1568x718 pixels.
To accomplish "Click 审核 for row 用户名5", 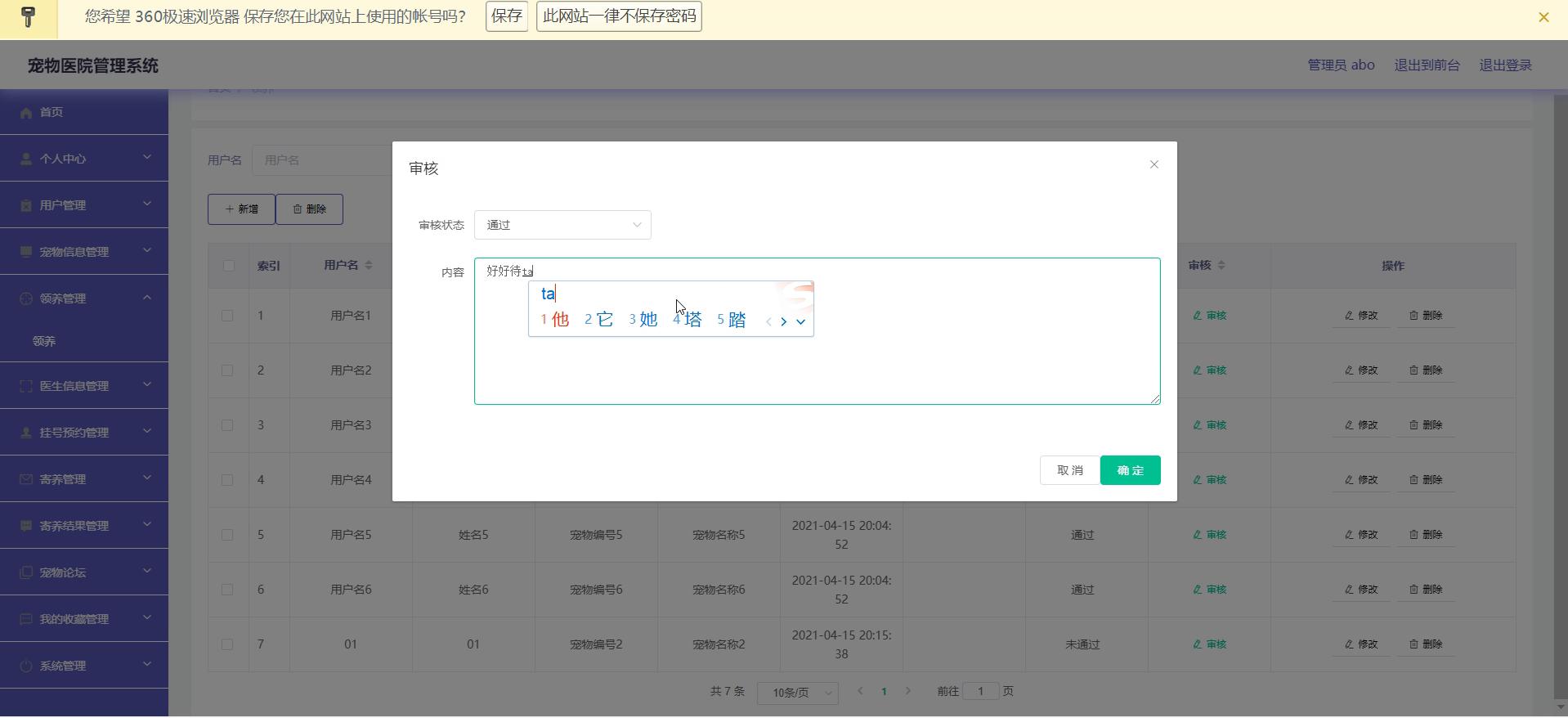I will tap(1209, 535).
